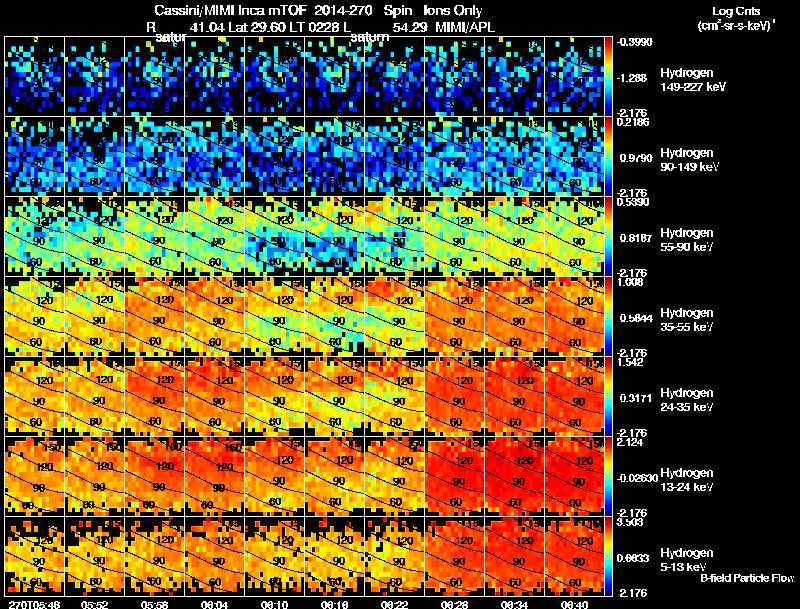The height and width of the screenshot is (609, 800).
Task: Click the 06:34 panel in the 13-24 keV row
Action: tap(514, 476)
